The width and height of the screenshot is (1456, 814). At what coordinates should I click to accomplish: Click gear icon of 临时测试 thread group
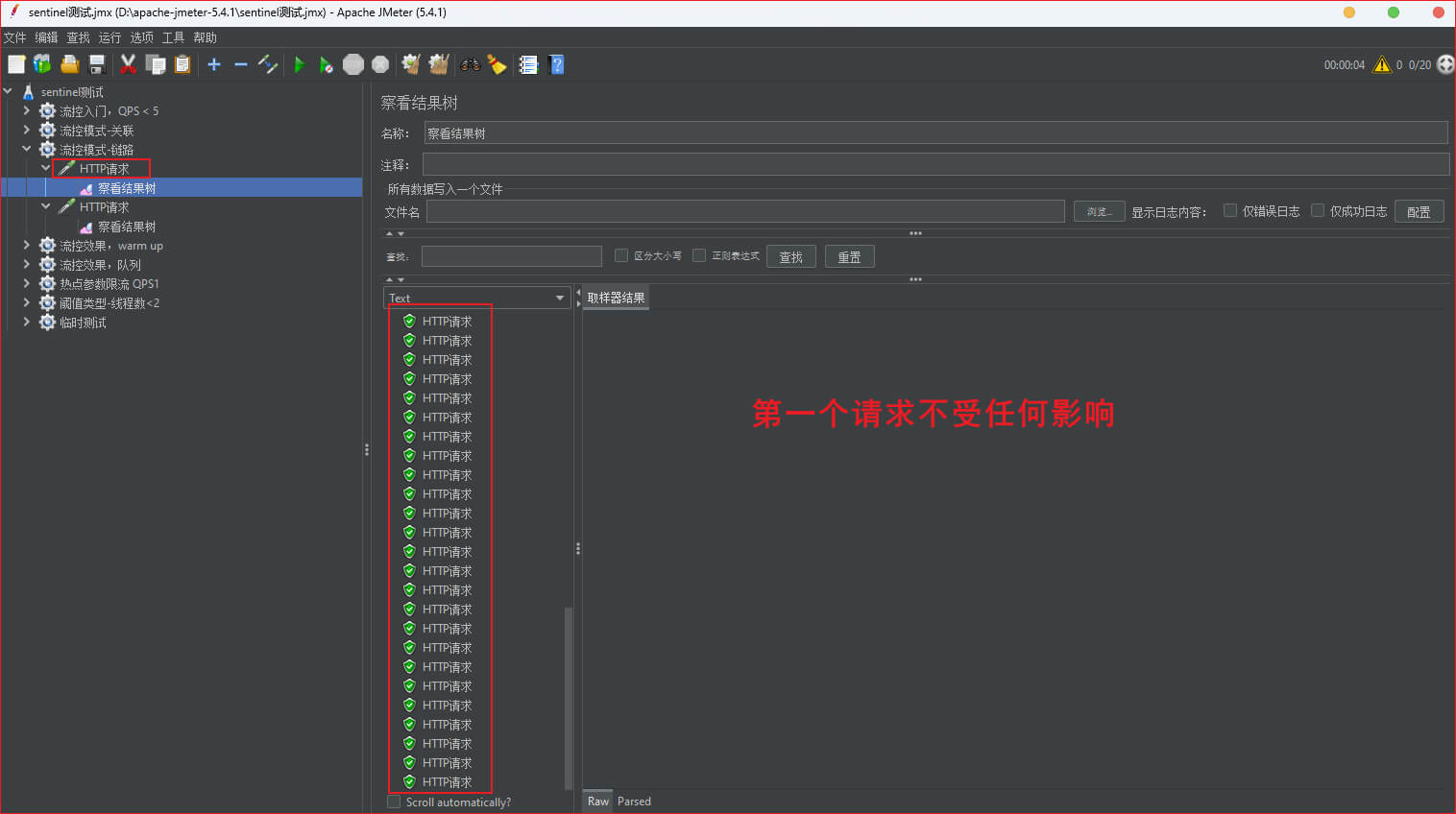(x=47, y=323)
